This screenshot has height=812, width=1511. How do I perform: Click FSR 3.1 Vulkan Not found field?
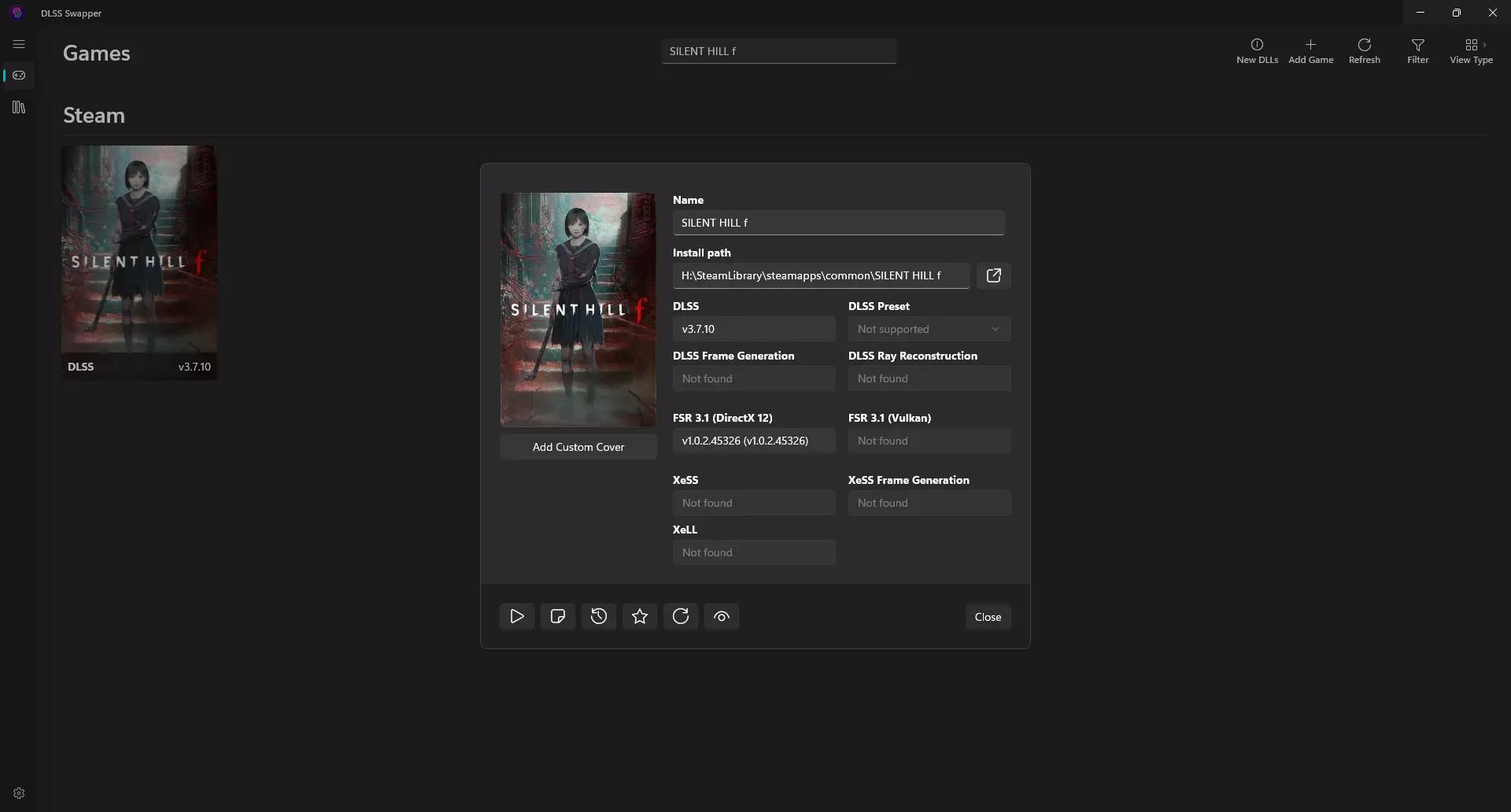pos(929,441)
